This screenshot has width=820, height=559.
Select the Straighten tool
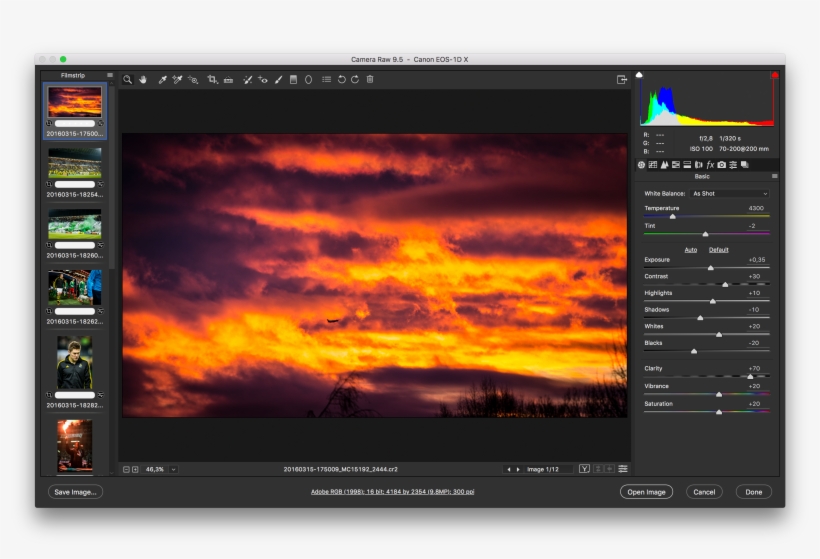tap(228, 79)
